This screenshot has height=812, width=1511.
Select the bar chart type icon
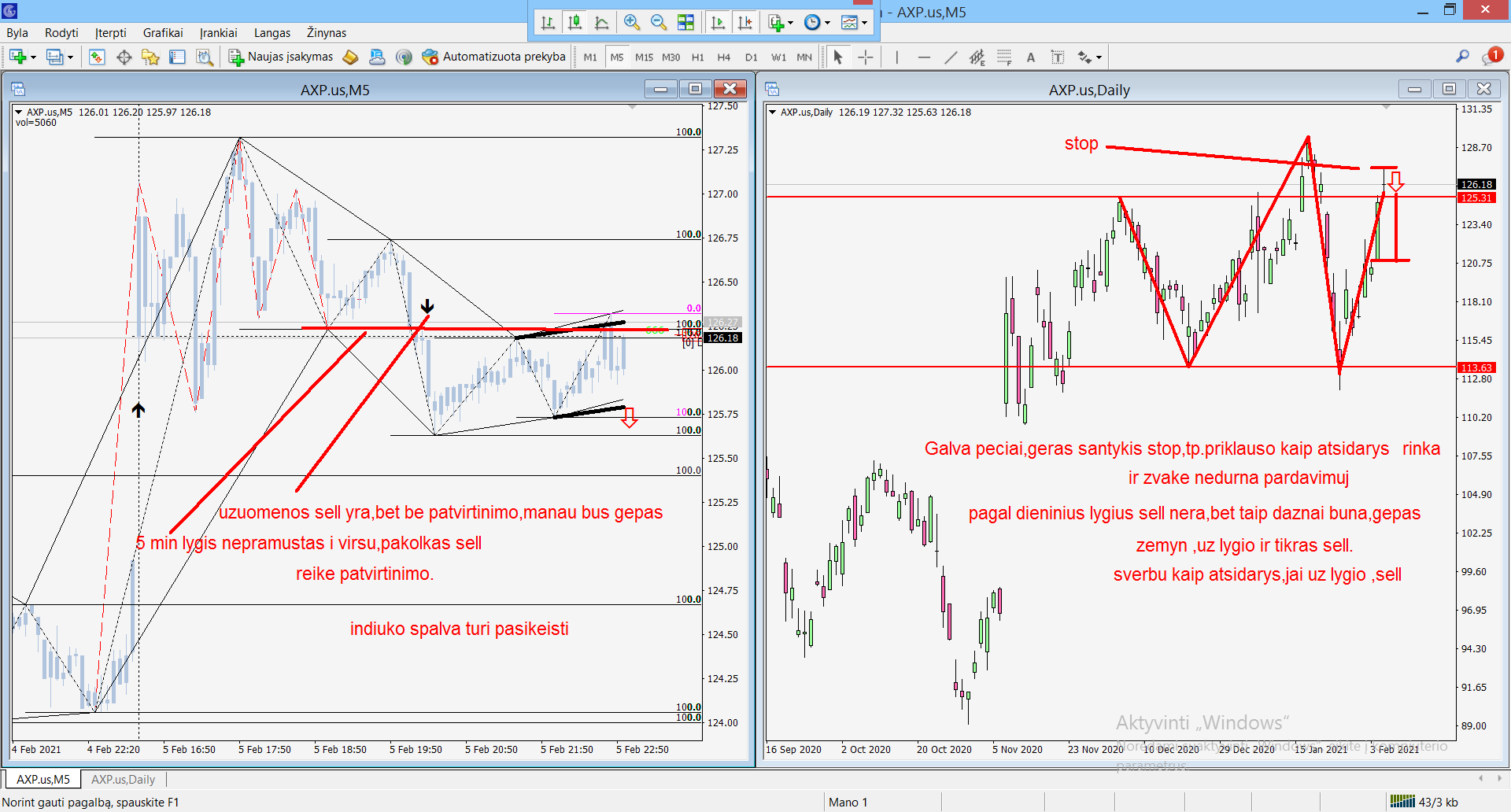(x=549, y=23)
